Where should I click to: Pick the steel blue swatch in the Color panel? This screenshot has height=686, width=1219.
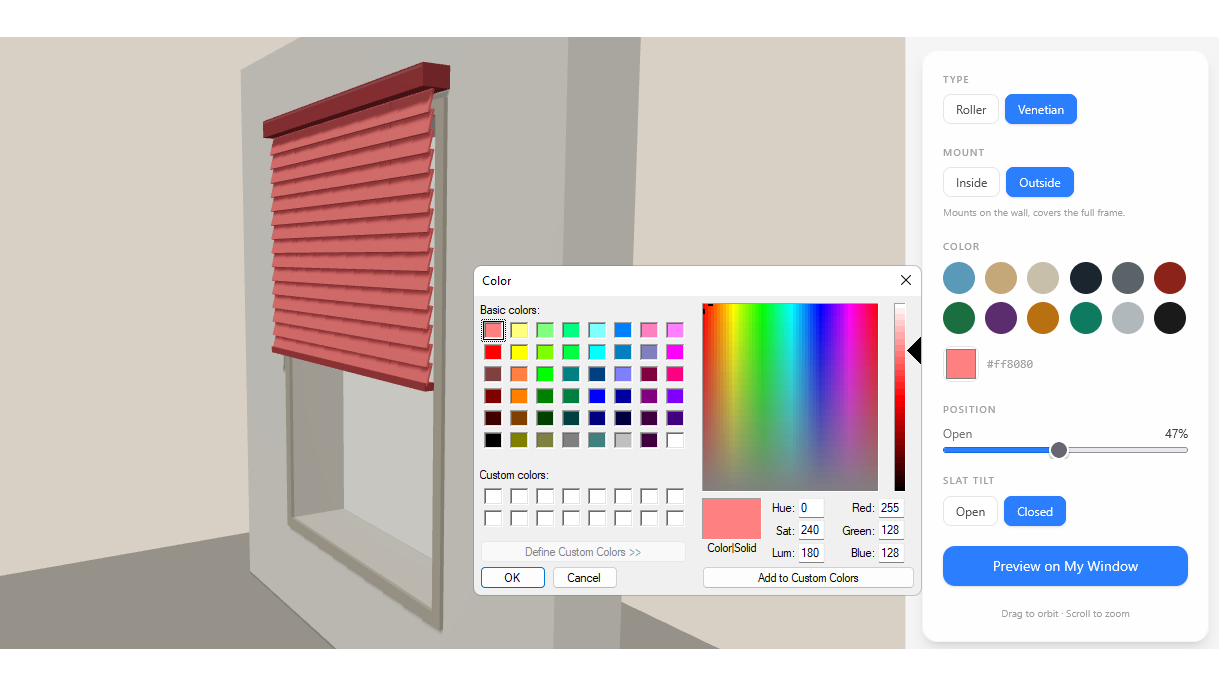(x=959, y=278)
